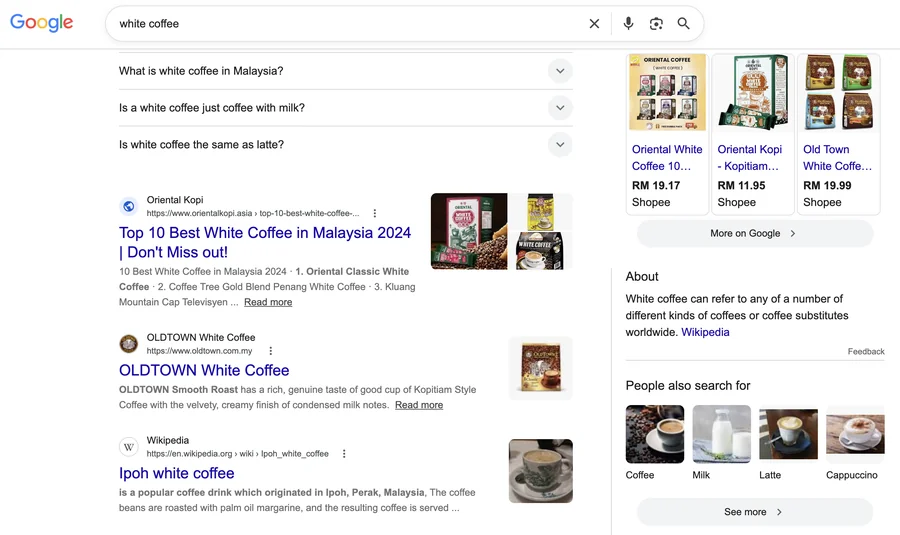
Task: Select Milk in People also search for
Action: [721, 443]
